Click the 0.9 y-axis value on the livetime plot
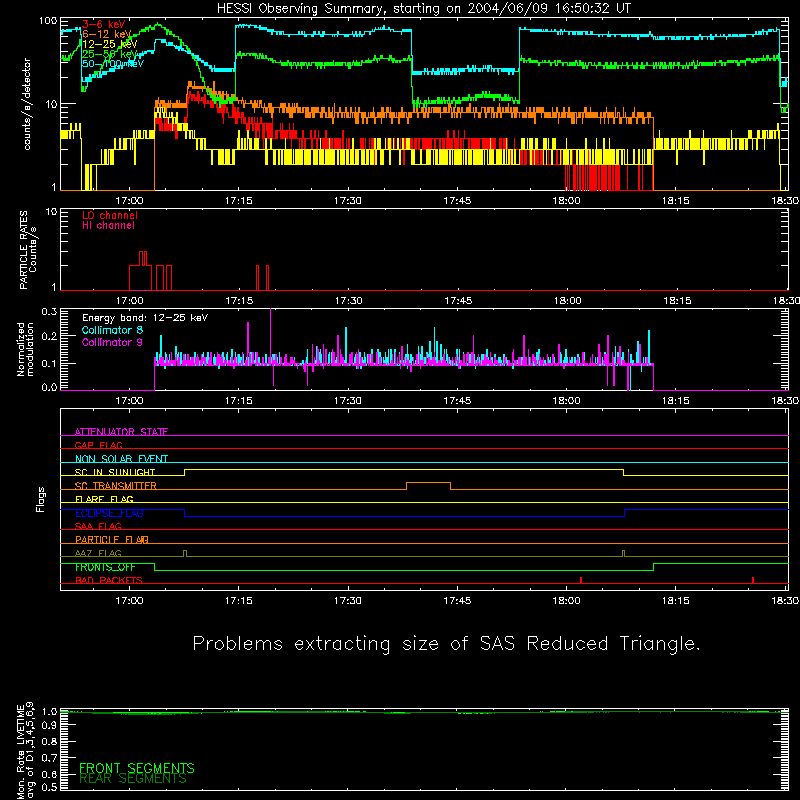800x800 pixels. tap(49, 725)
